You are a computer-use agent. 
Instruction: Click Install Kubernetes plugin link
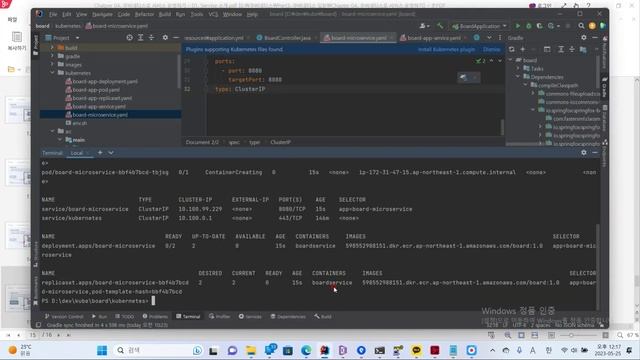point(447,49)
